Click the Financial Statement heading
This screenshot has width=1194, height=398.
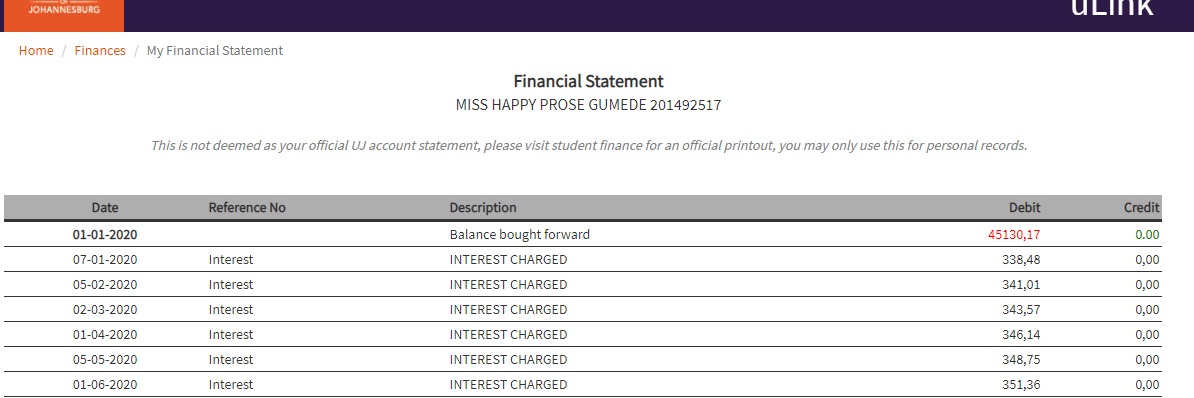click(x=589, y=81)
